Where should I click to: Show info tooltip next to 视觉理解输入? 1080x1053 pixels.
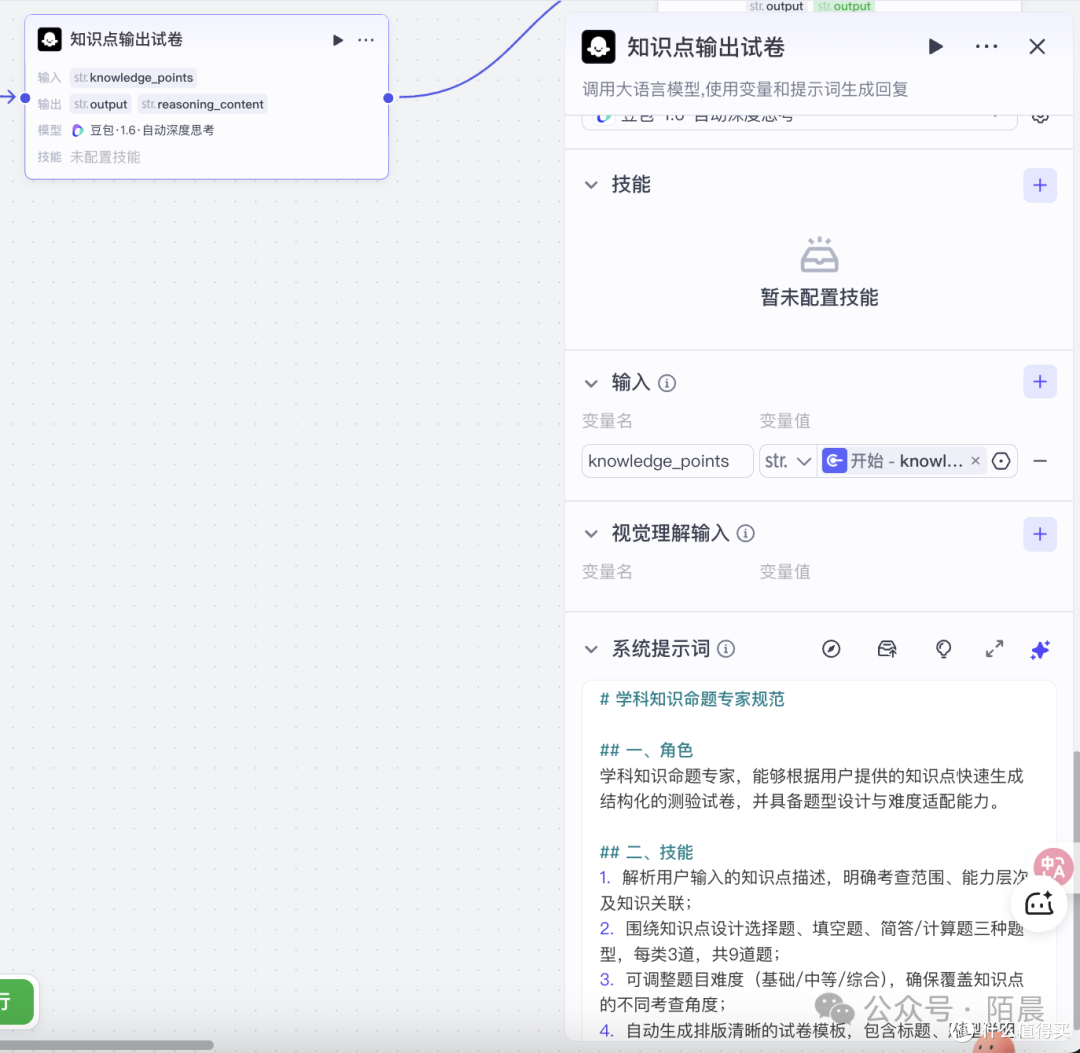pos(745,533)
